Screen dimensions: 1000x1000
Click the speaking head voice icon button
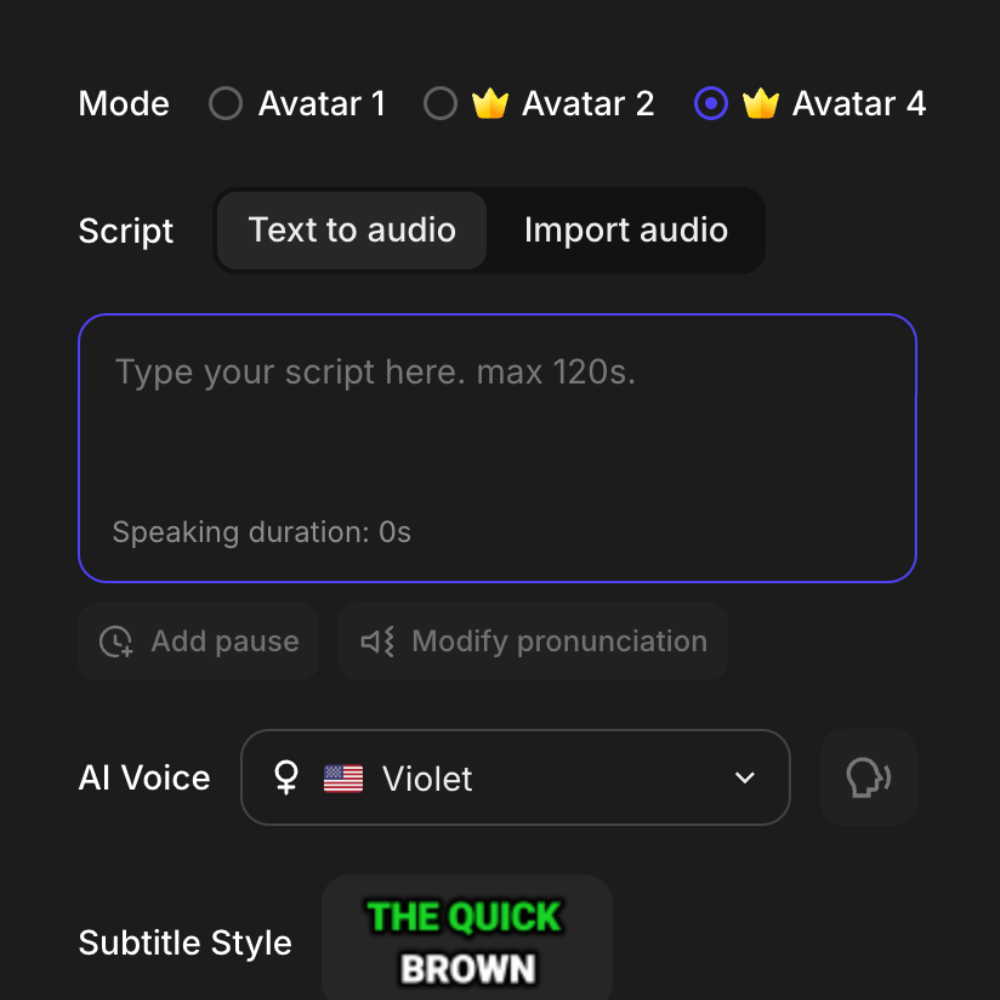(x=868, y=778)
